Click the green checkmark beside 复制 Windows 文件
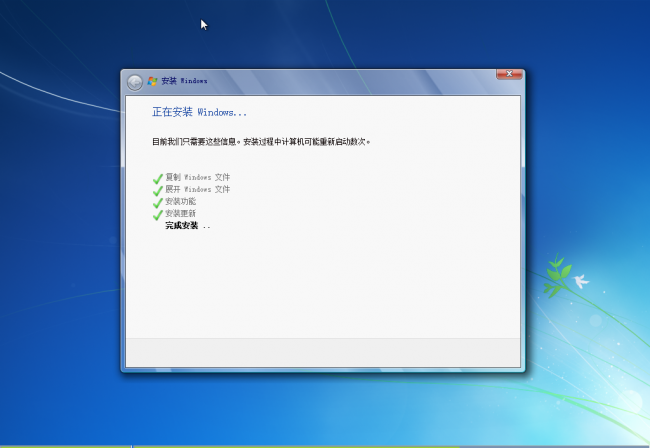Screen dimensions: 650x448 click(x=158, y=179)
